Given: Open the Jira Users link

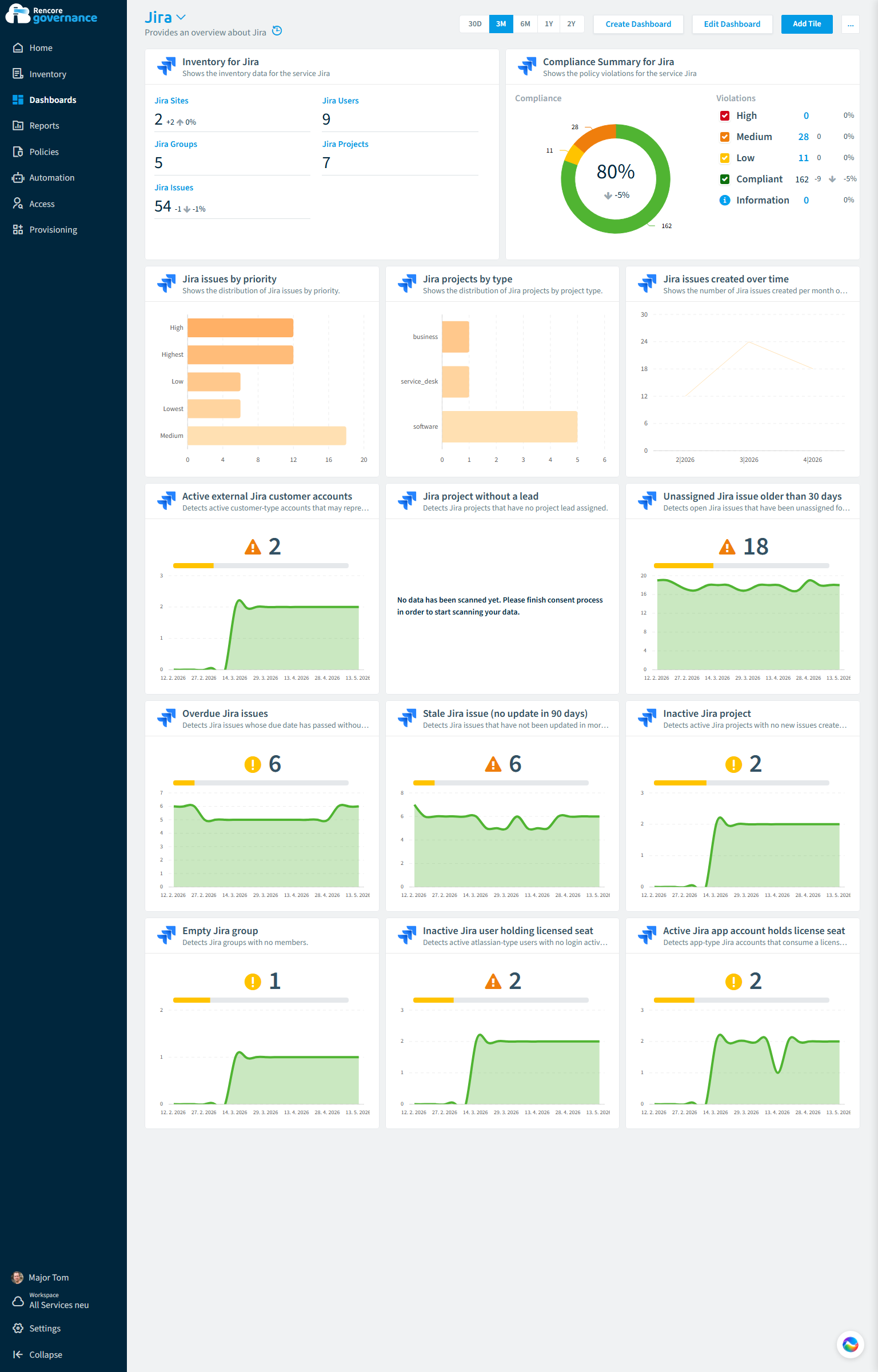Looking at the screenshot, I should point(341,101).
